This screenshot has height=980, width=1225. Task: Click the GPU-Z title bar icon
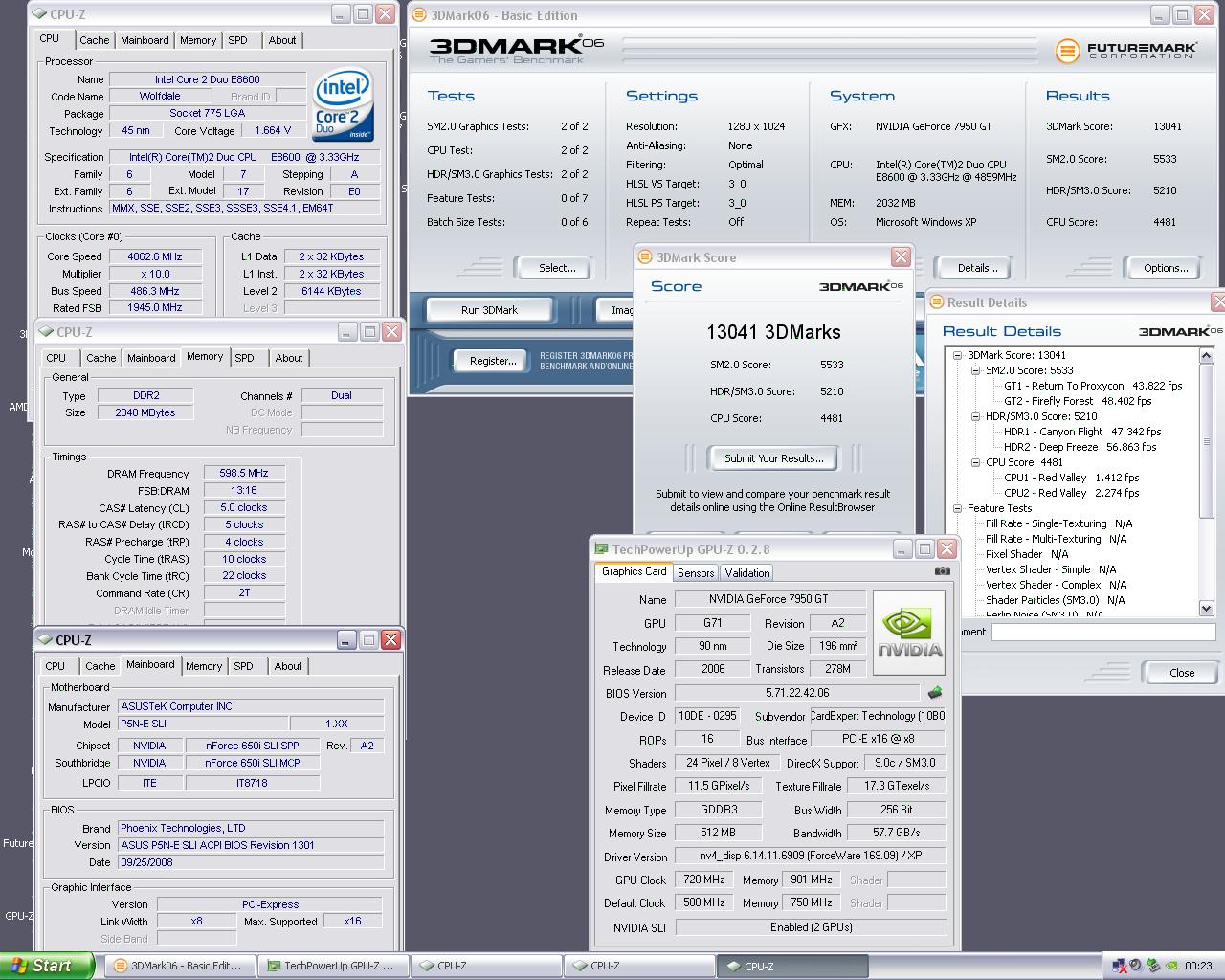click(x=601, y=549)
